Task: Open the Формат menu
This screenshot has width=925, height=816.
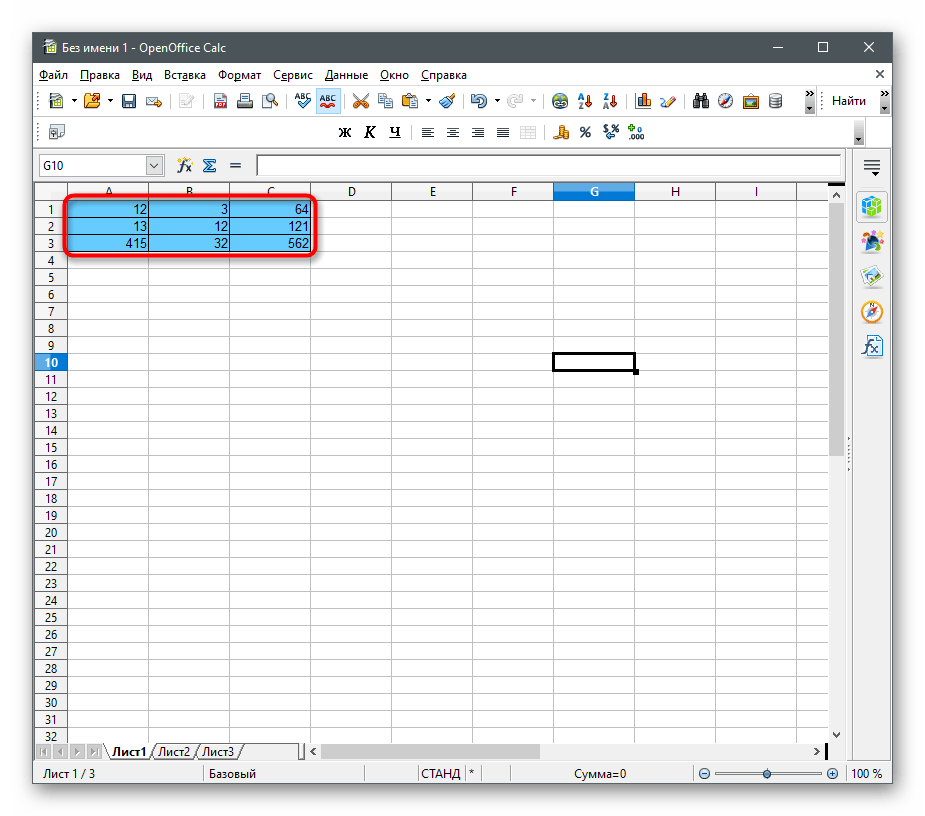Action: 239,75
